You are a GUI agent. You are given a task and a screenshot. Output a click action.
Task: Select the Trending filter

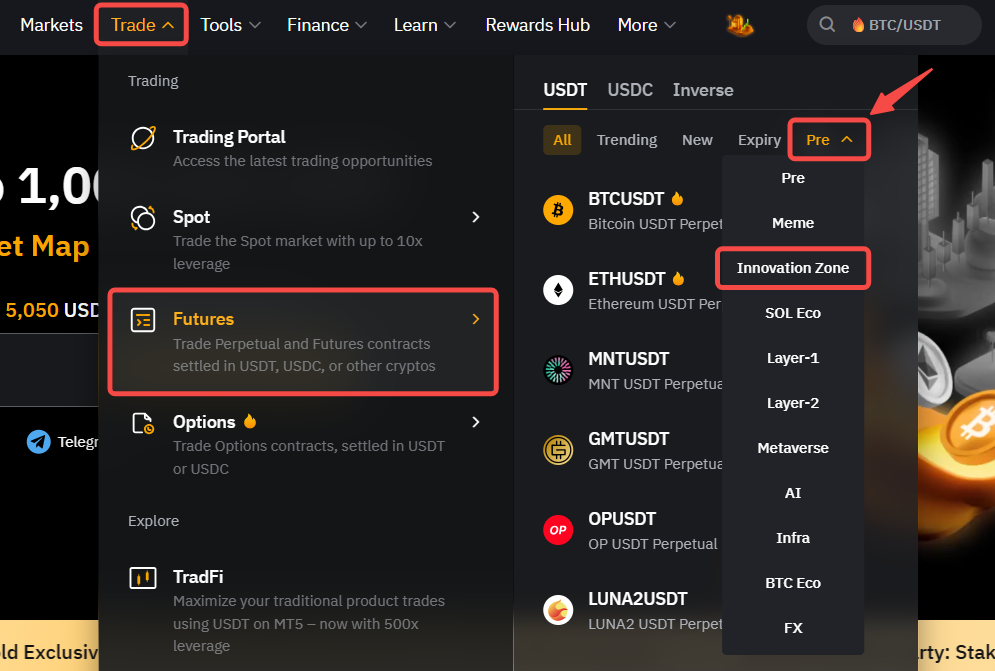(x=627, y=140)
